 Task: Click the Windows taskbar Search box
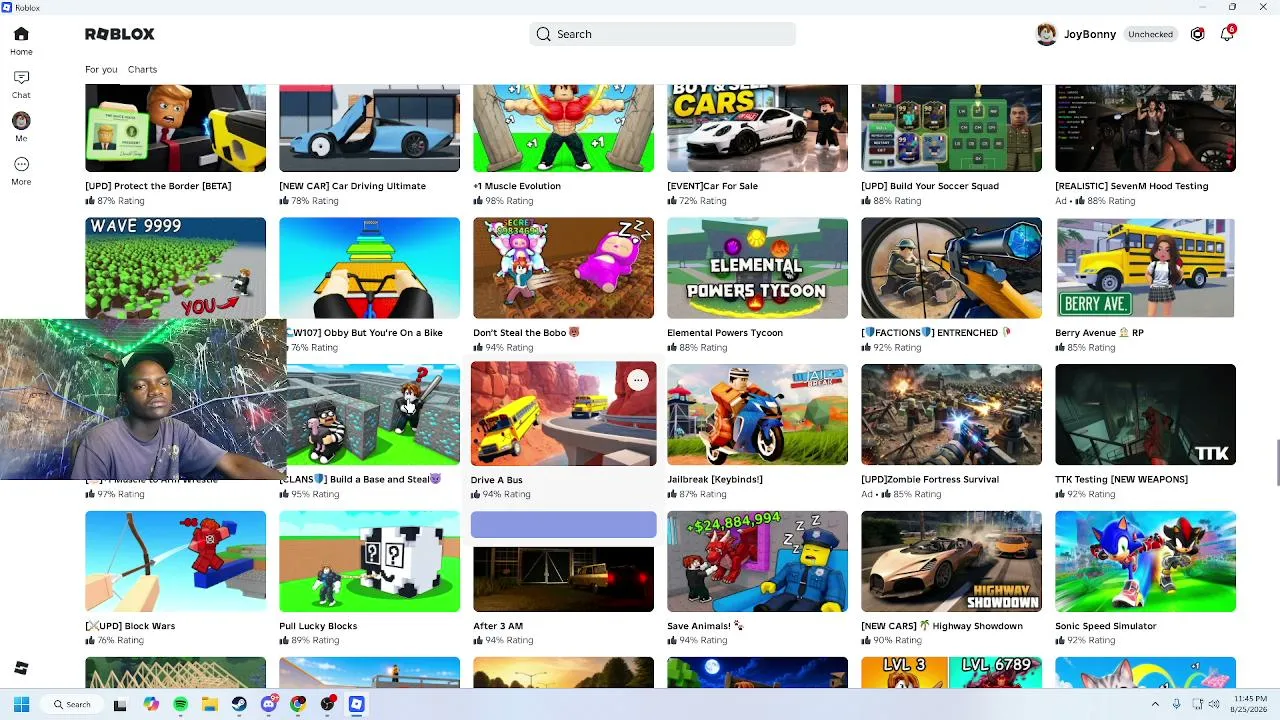point(74,704)
